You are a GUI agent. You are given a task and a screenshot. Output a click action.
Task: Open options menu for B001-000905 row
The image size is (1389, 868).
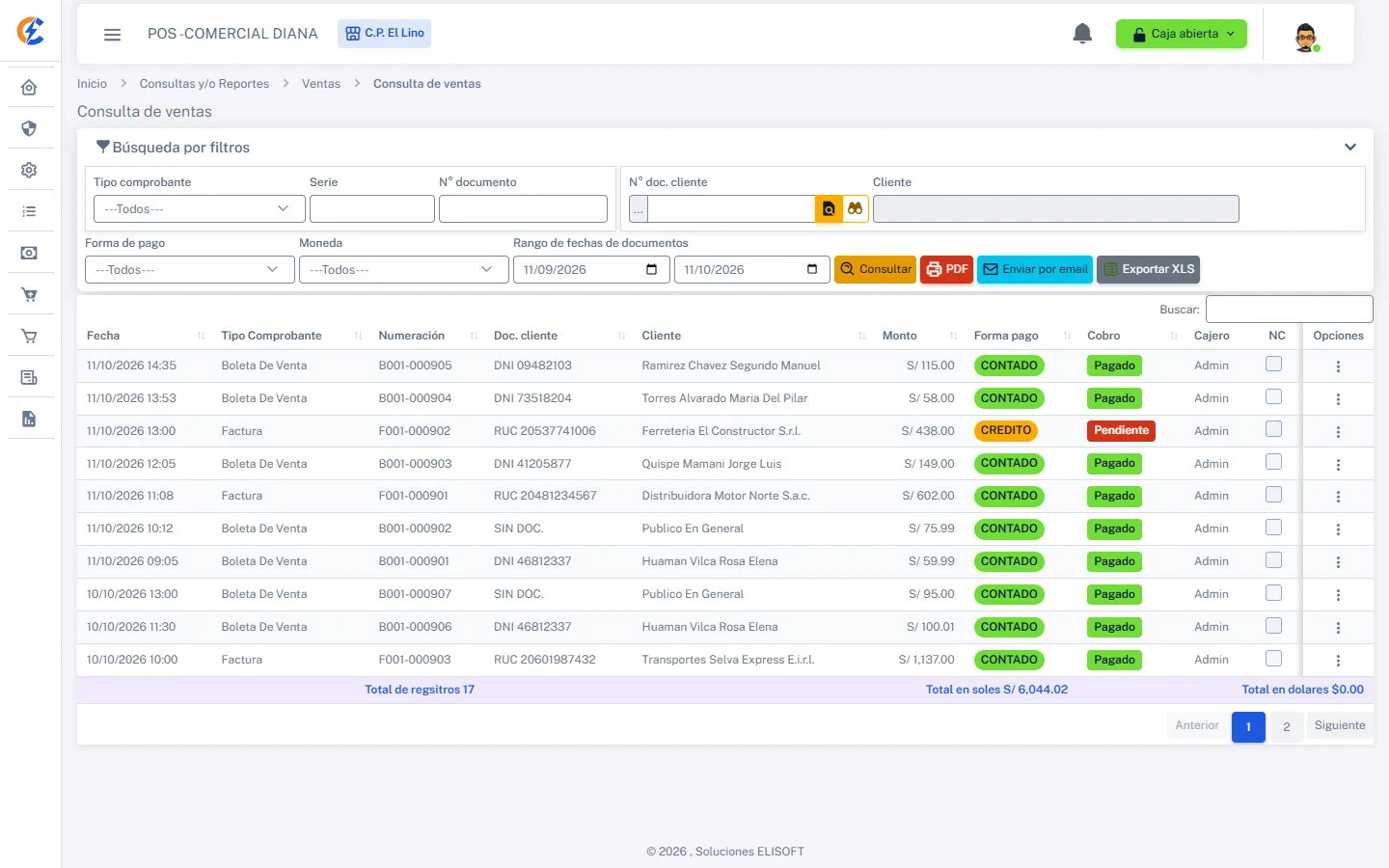[1338, 366]
